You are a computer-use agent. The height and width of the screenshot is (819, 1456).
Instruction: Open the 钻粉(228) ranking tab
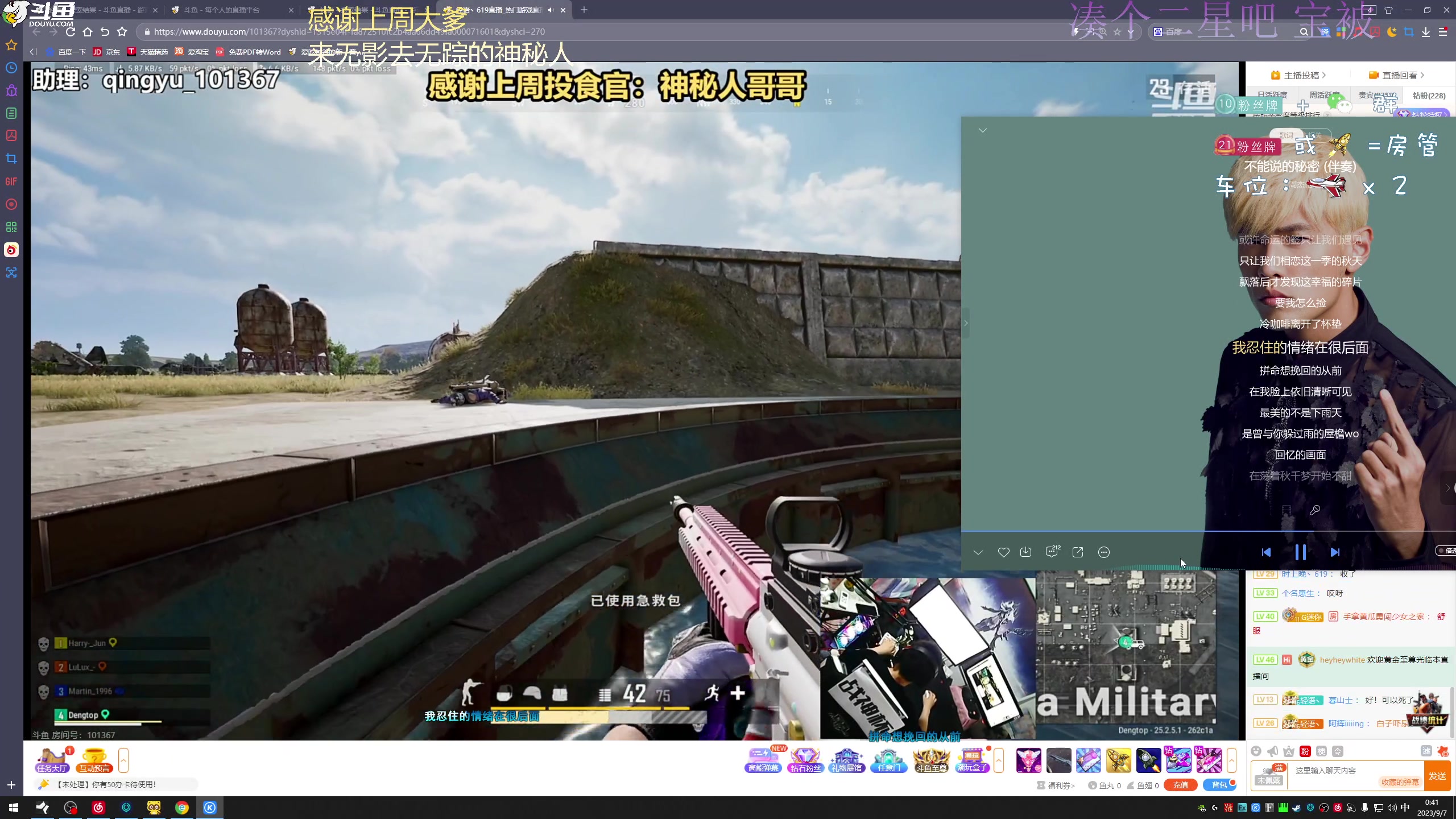pos(1429,96)
